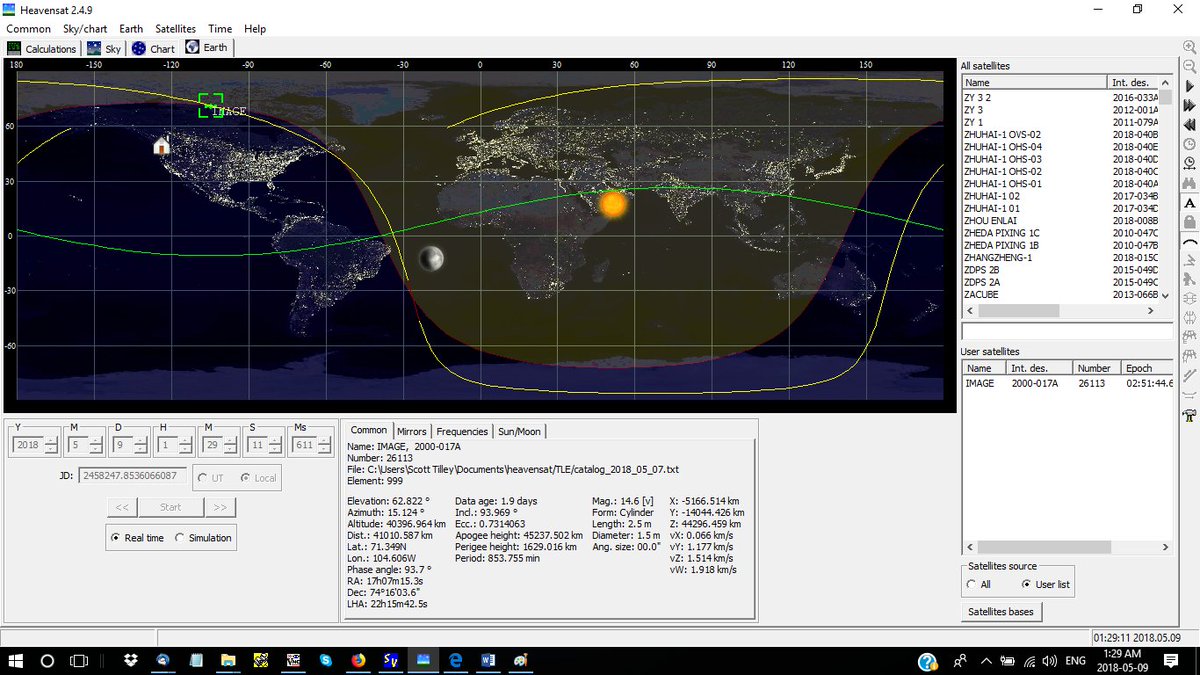
Task: Increment the hour spinner showing 1
Action: [185, 440]
